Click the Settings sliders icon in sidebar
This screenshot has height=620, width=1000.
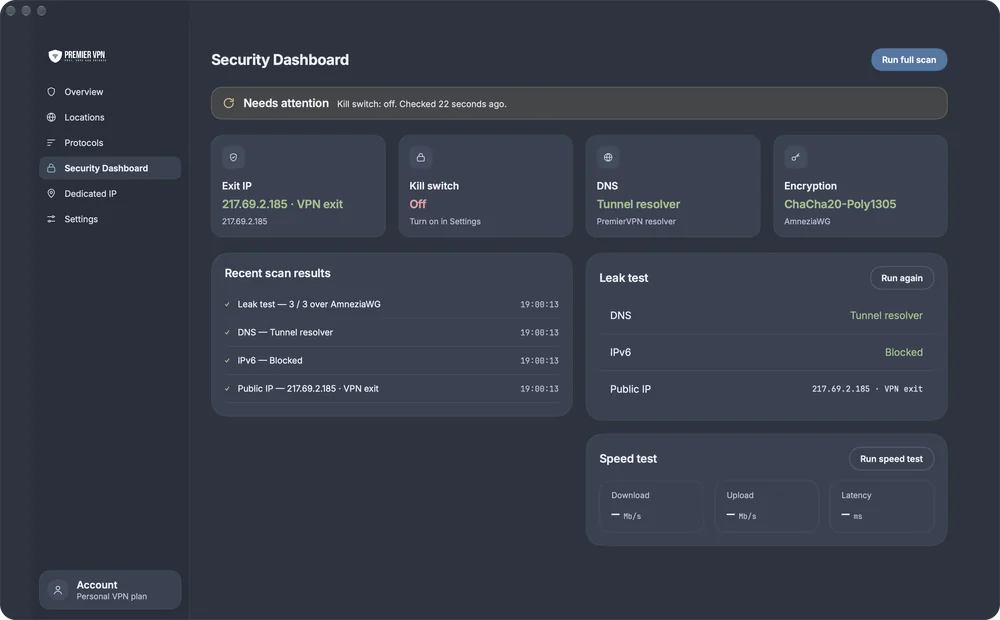(51, 219)
